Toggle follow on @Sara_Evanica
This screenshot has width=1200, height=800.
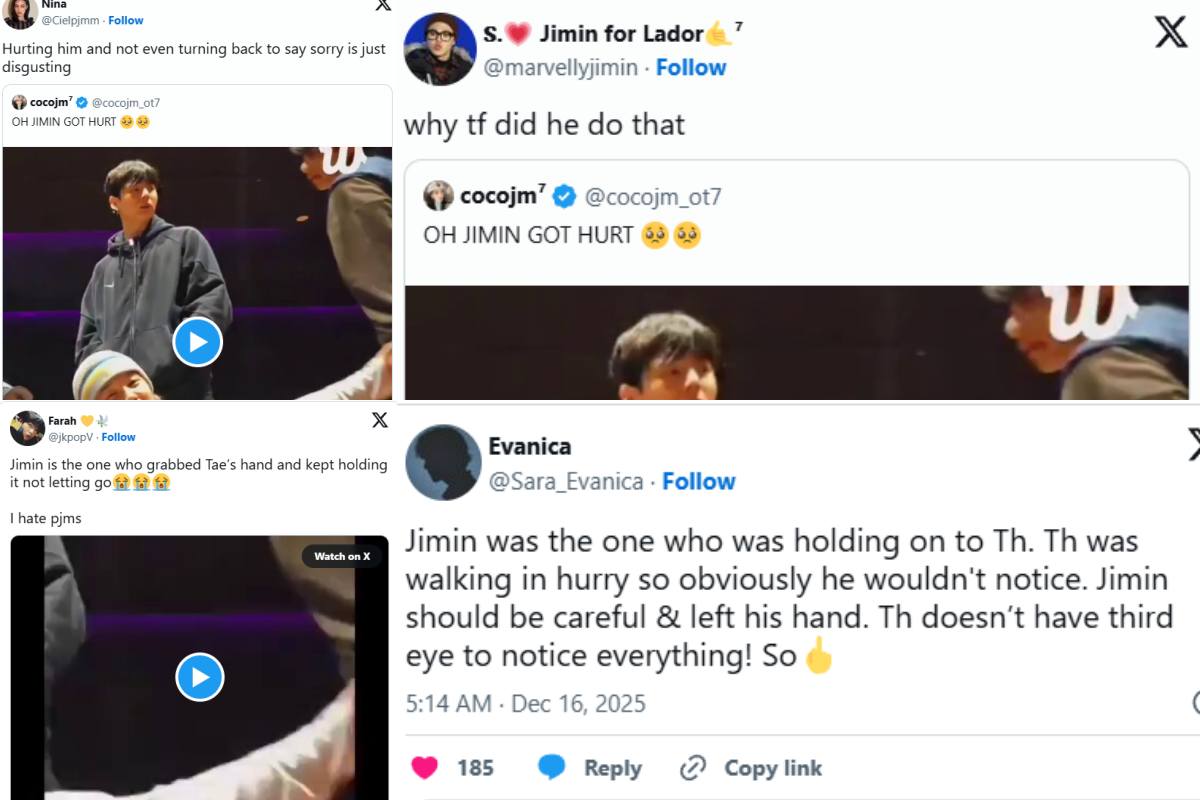pyautogui.click(x=699, y=481)
